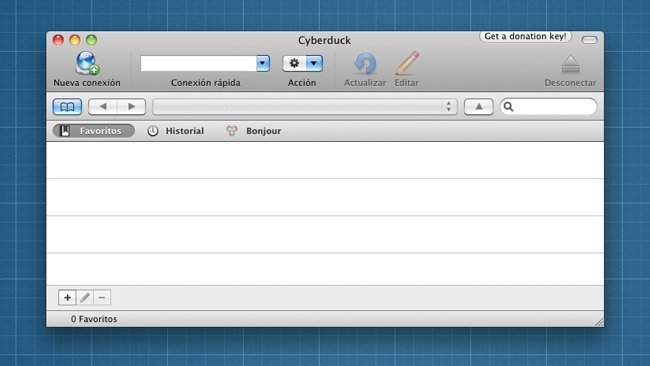Viewport: 650px width, 366px height.
Task: Click the window resize grip corner
Action: (x=599, y=322)
